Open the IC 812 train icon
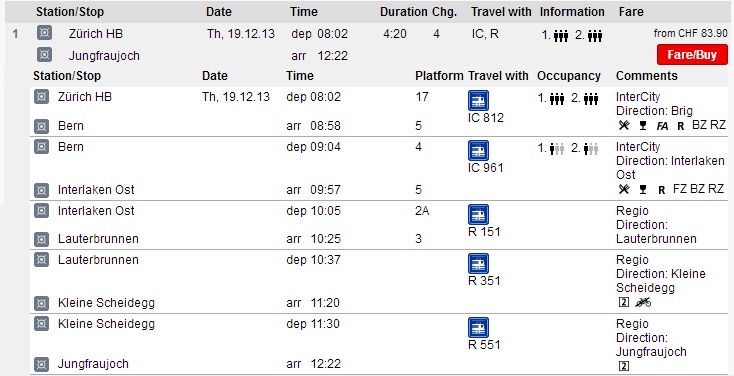The height and width of the screenshot is (376, 734). point(478,101)
